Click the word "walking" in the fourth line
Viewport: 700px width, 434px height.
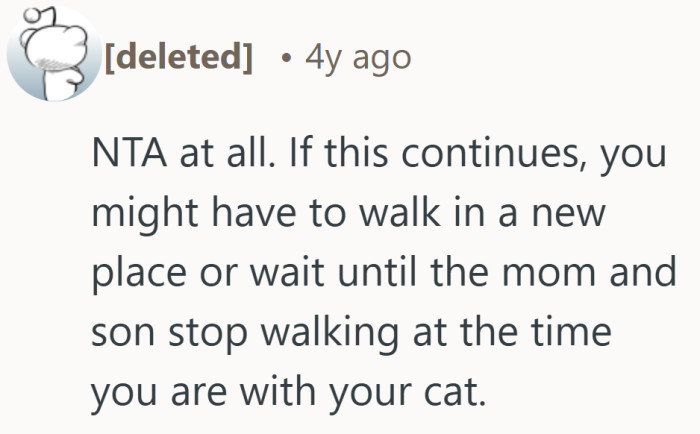(351, 332)
